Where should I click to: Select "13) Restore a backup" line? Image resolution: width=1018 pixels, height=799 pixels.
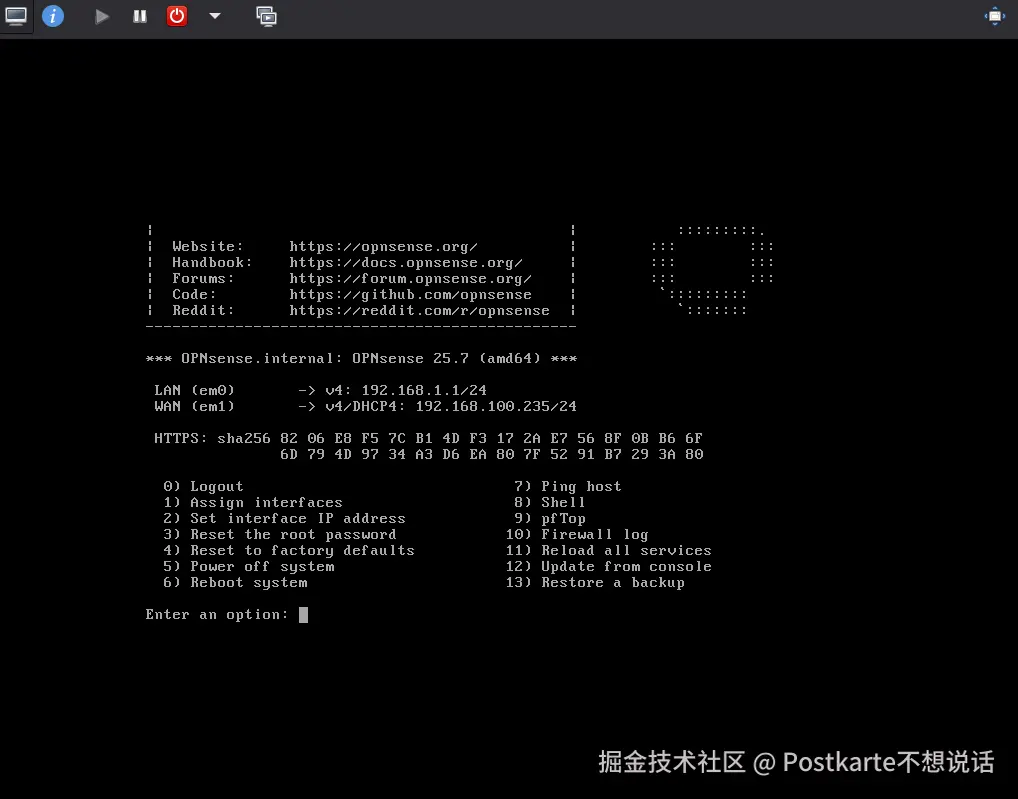(x=595, y=582)
